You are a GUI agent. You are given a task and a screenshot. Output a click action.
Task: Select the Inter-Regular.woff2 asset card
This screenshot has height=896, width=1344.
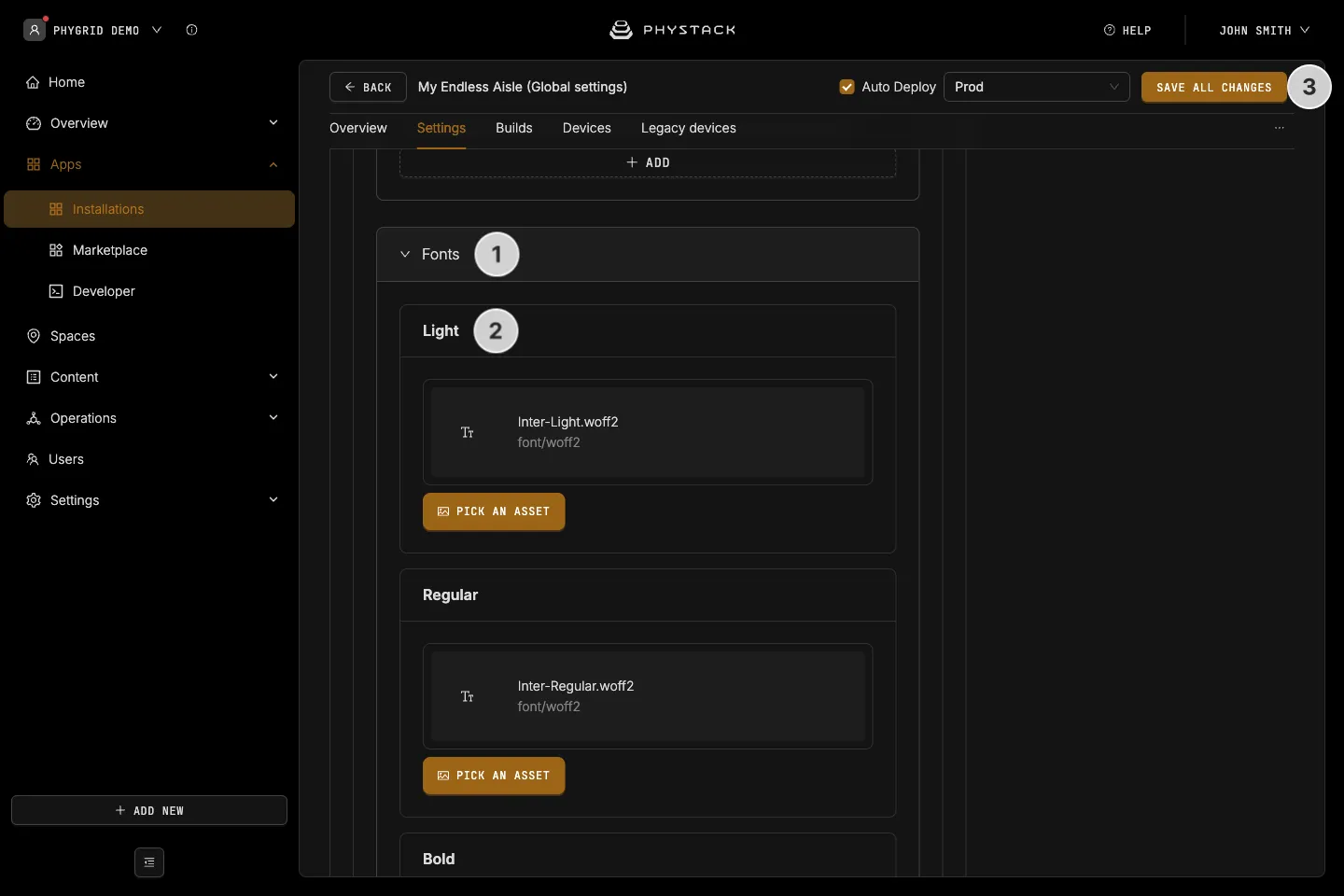pos(648,696)
